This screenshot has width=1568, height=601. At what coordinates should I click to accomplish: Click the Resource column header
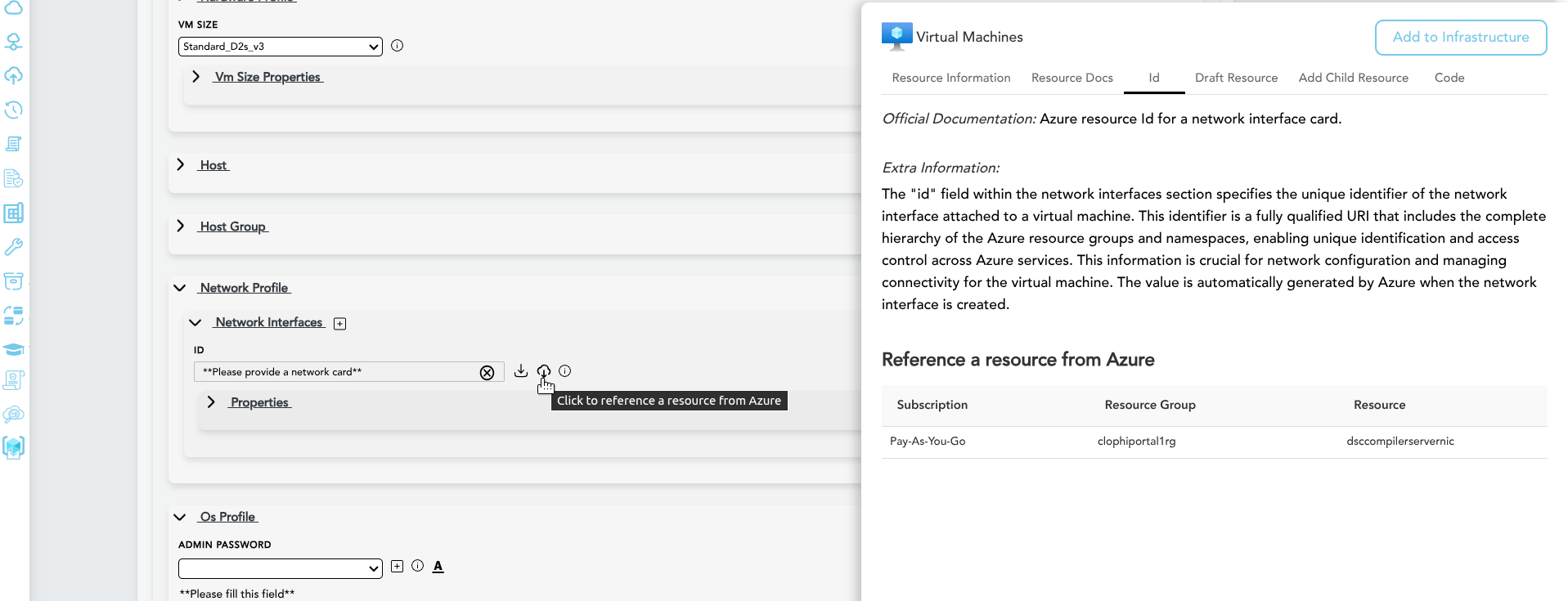pos(1379,405)
